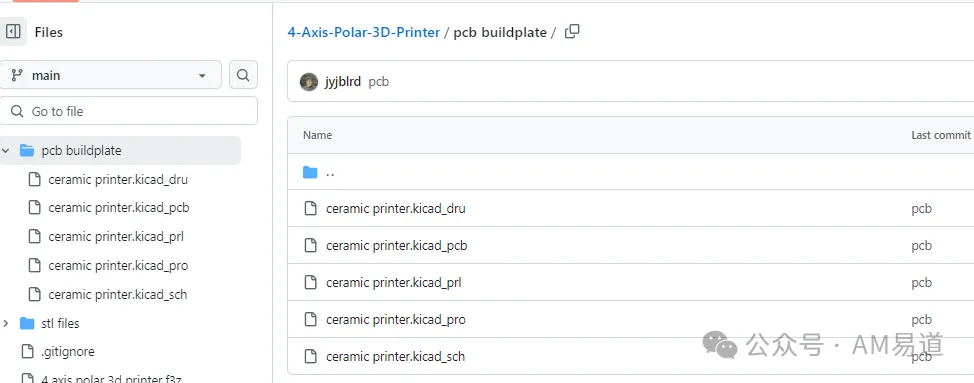Open the latest commit message pcb
974x383 pixels.
[x=378, y=82]
